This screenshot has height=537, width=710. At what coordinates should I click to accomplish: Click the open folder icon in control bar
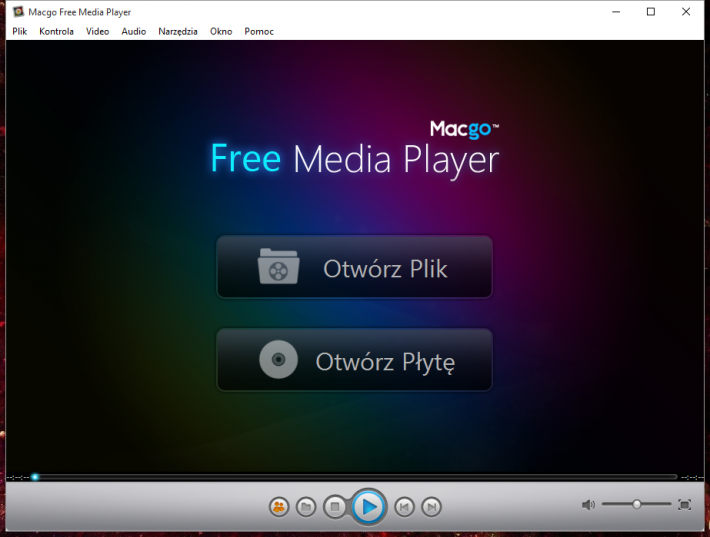pyautogui.click(x=306, y=507)
